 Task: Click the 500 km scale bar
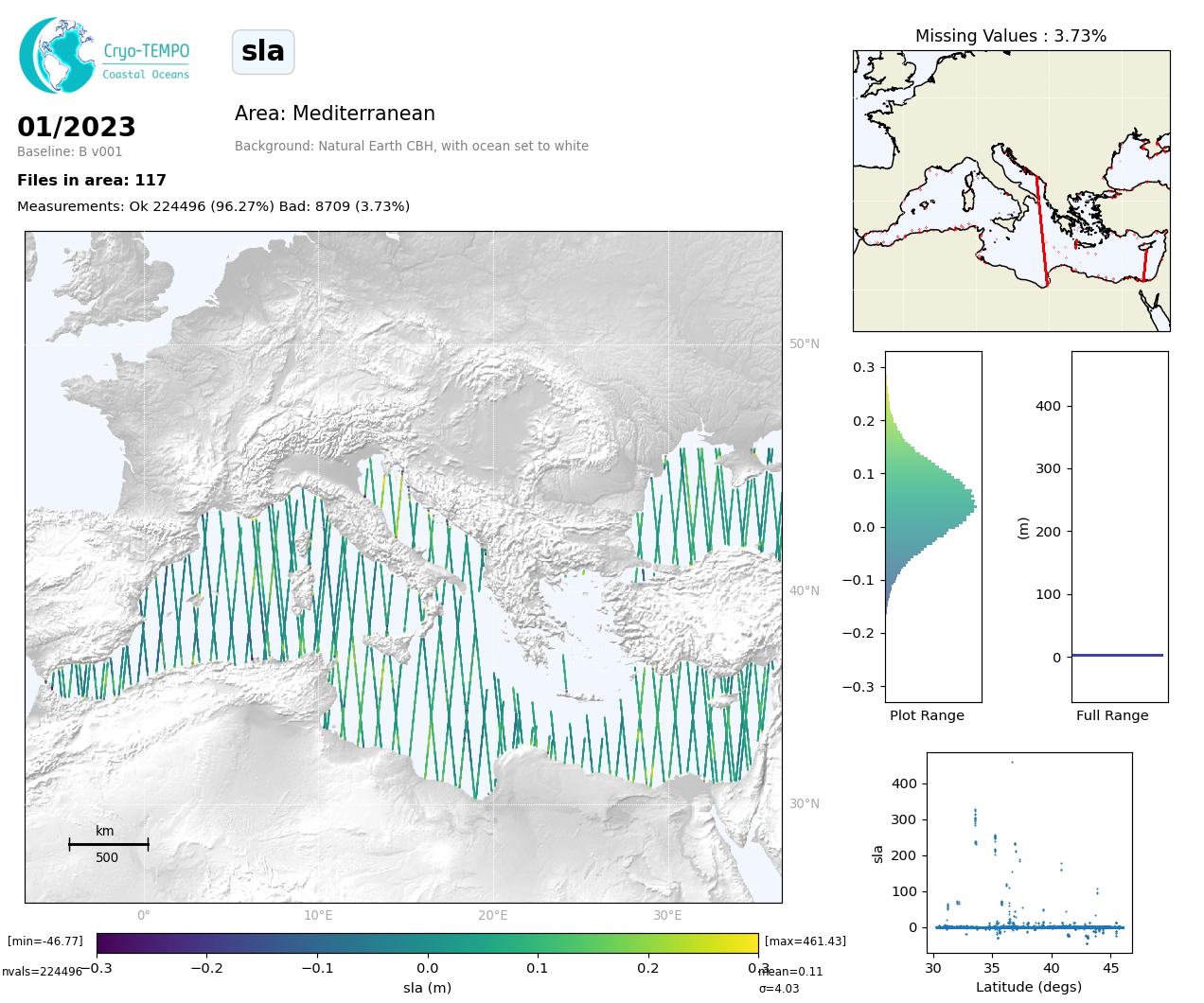108,844
